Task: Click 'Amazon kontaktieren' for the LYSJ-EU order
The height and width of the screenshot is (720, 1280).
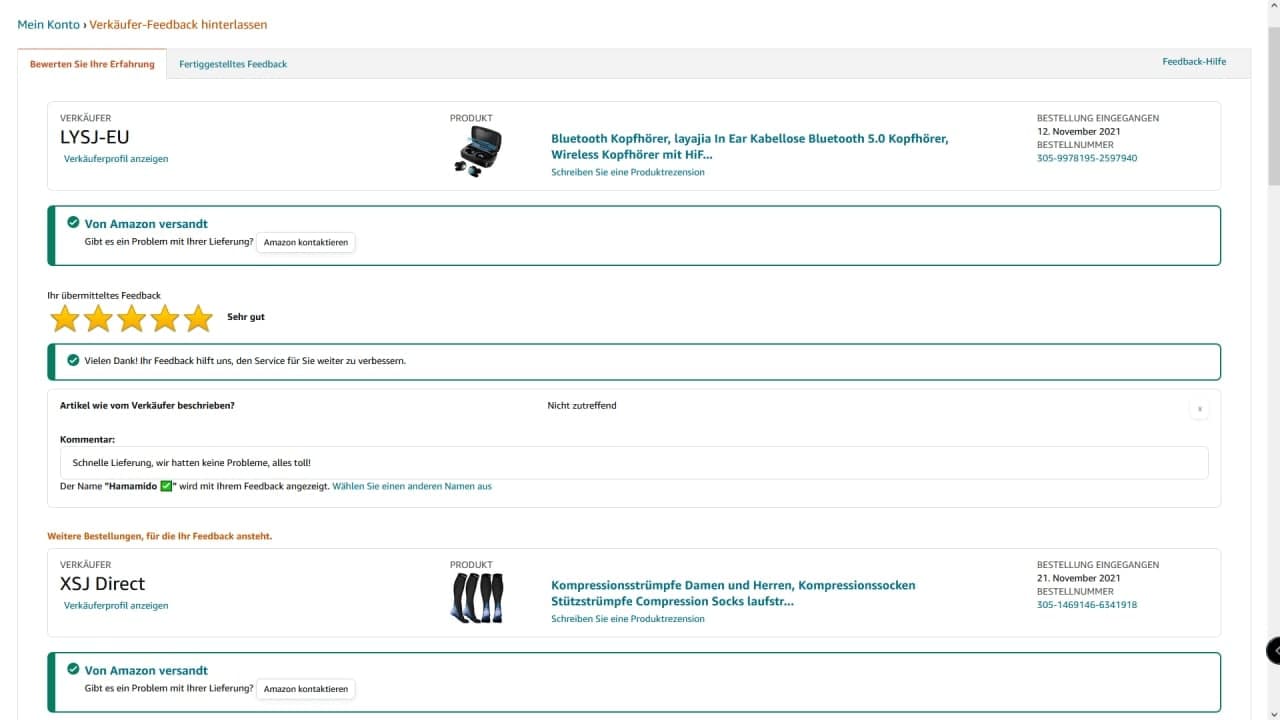Action: pos(306,242)
